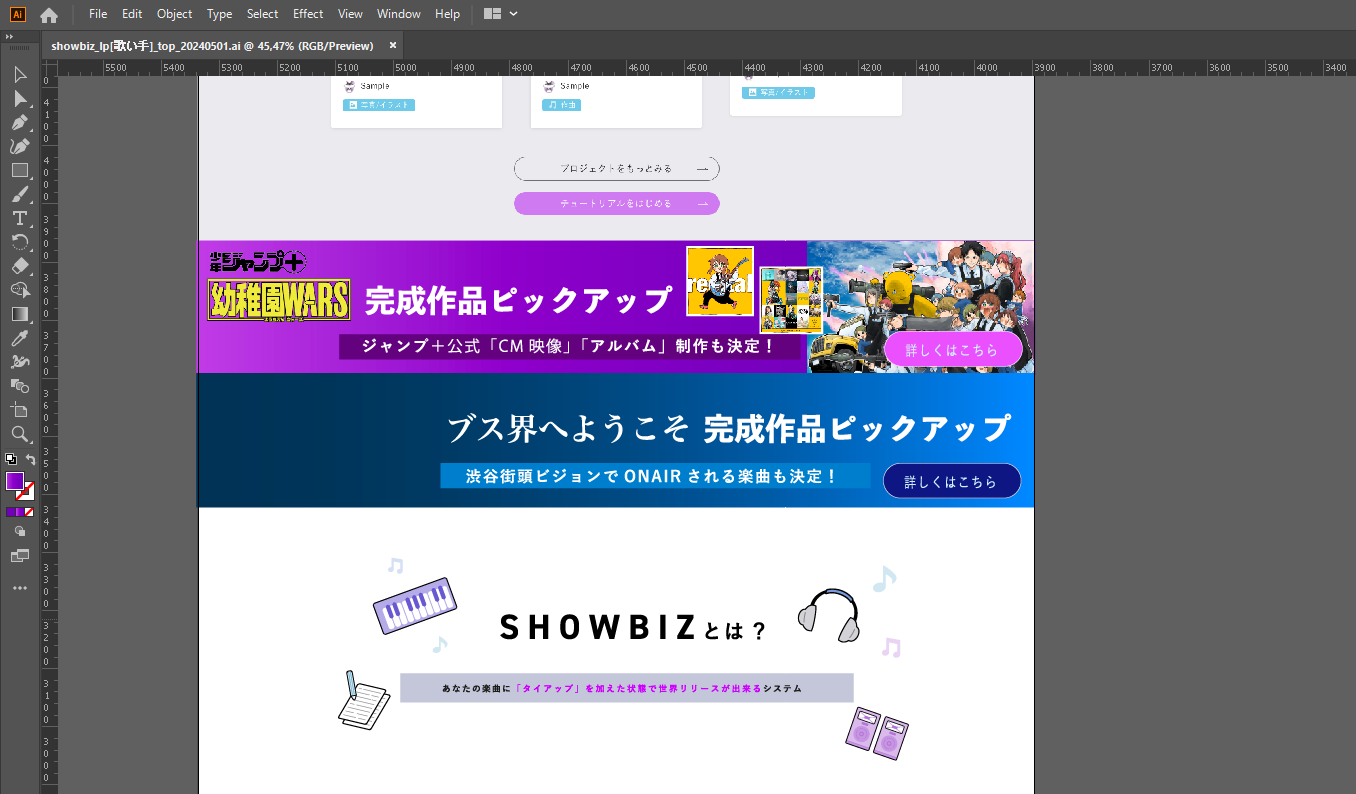Open the File menu
The width and height of the screenshot is (1356, 794).
pos(98,14)
